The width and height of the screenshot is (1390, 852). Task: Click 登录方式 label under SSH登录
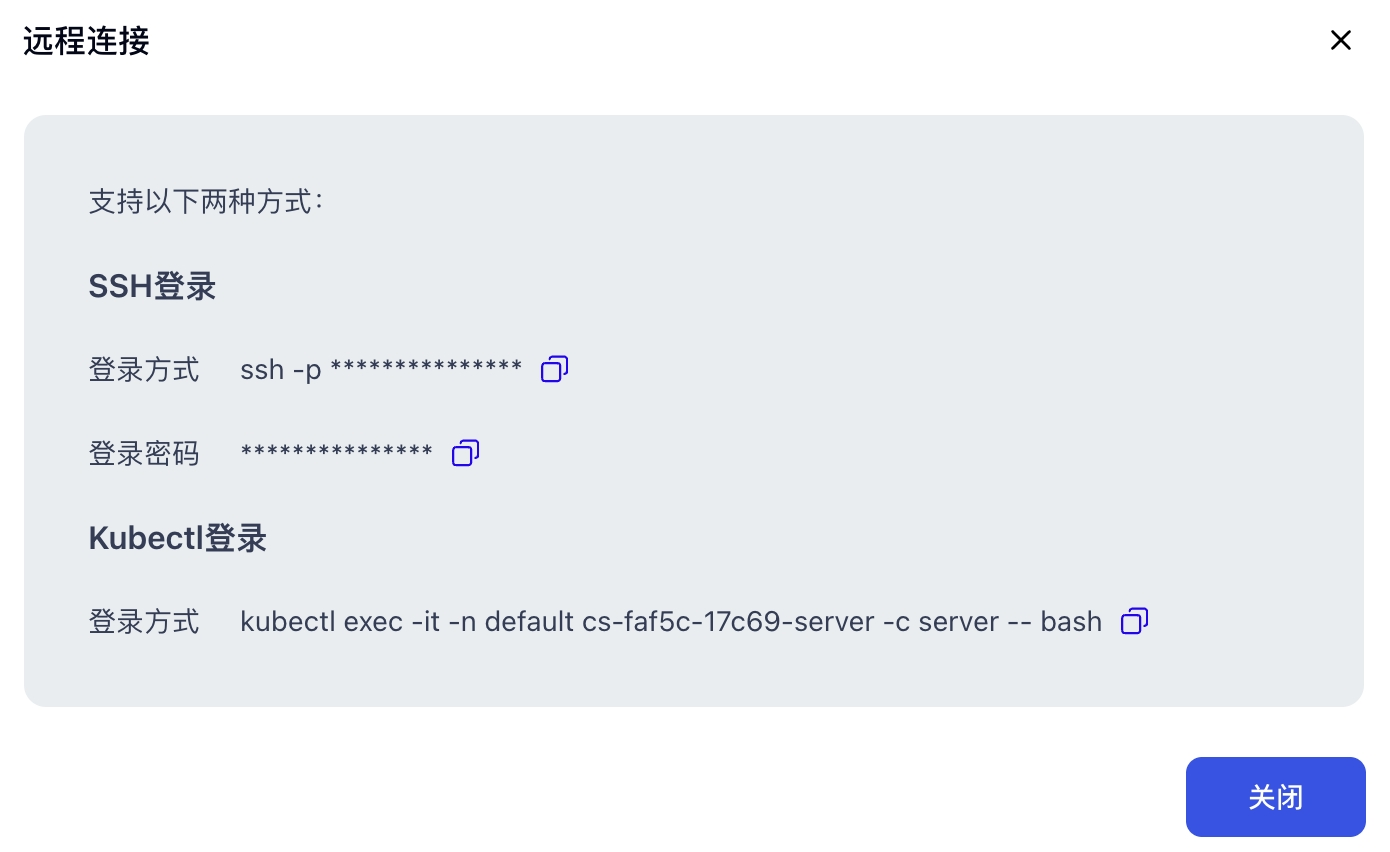[144, 370]
